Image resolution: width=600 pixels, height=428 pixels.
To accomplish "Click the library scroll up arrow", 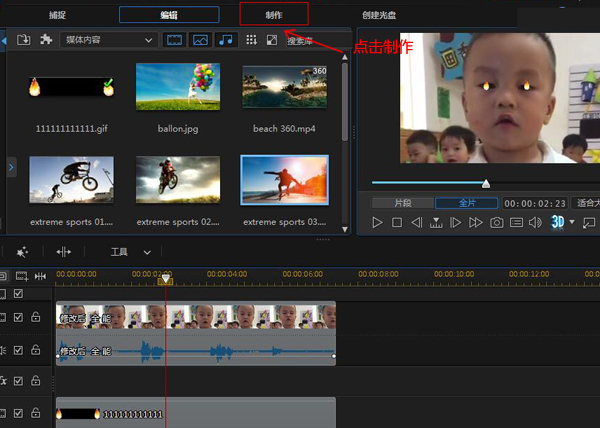I will (345, 57).
